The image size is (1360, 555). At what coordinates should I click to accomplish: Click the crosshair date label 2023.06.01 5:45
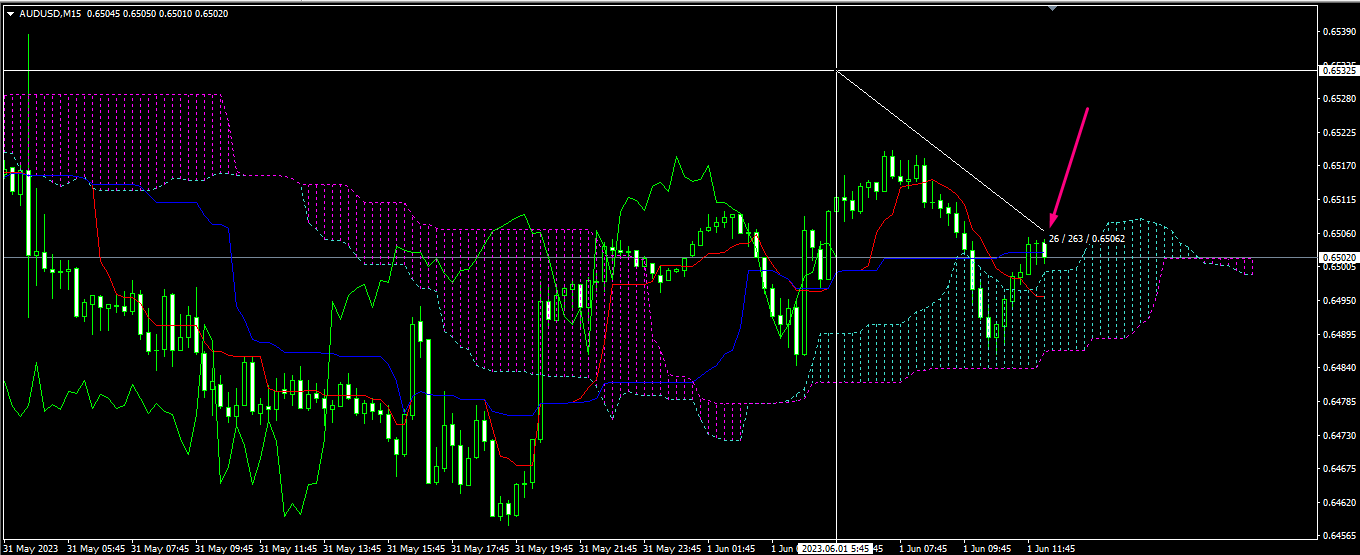[x=836, y=549]
